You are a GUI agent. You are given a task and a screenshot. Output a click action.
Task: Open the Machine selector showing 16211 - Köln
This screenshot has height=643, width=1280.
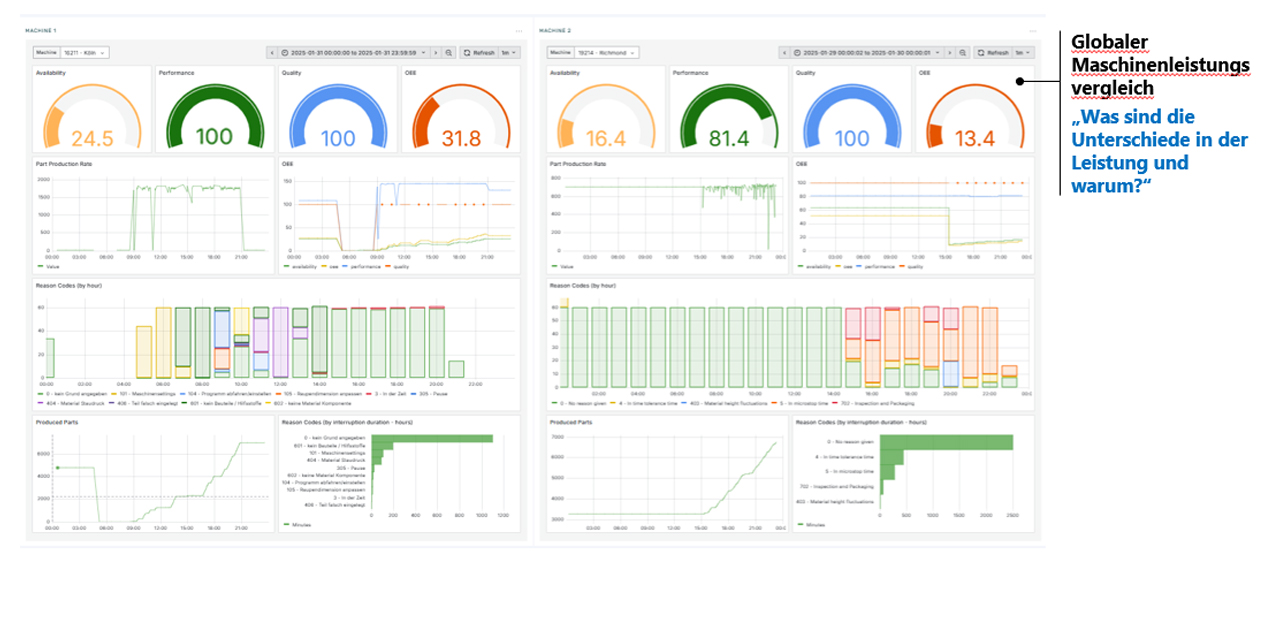click(x=84, y=52)
